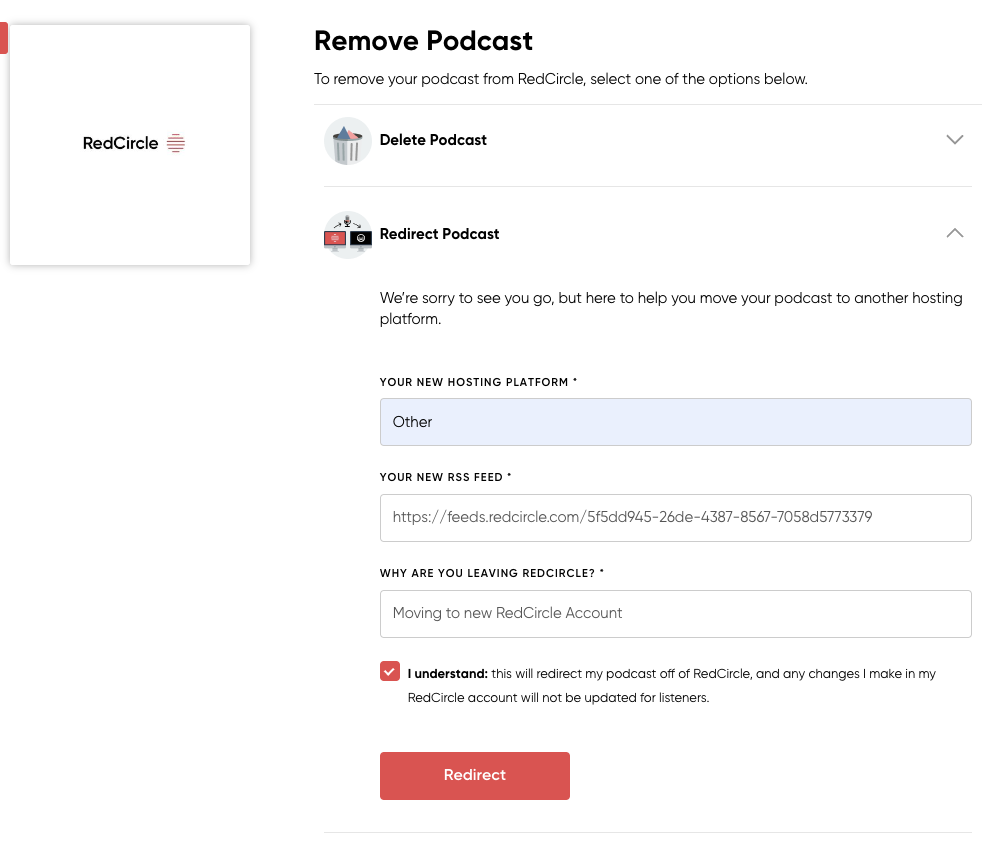Click the Redirect Podcast heading text
Image resolution: width=988 pixels, height=846 pixels.
coord(439,234)
